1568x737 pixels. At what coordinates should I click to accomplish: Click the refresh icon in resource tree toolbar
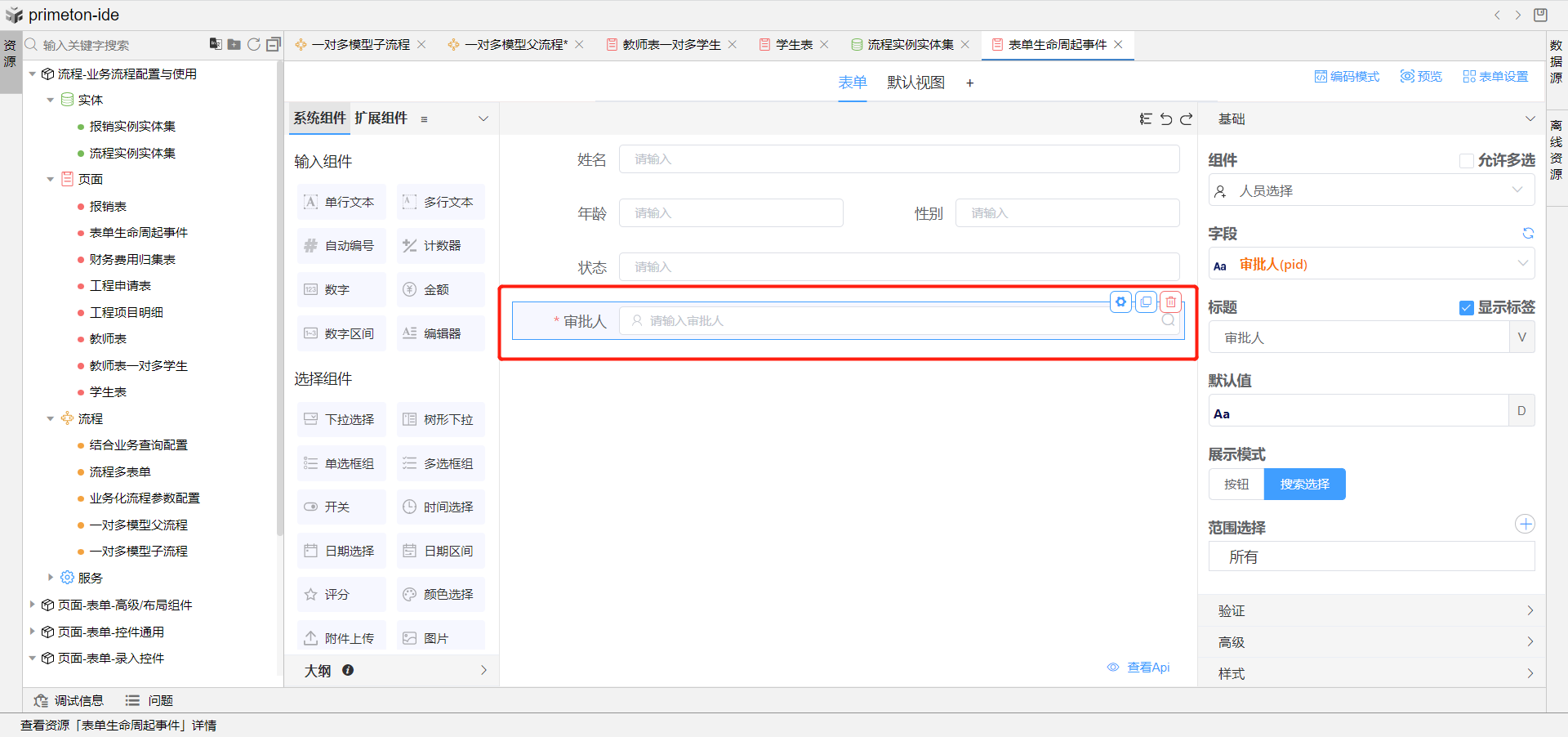pos(254,44)
